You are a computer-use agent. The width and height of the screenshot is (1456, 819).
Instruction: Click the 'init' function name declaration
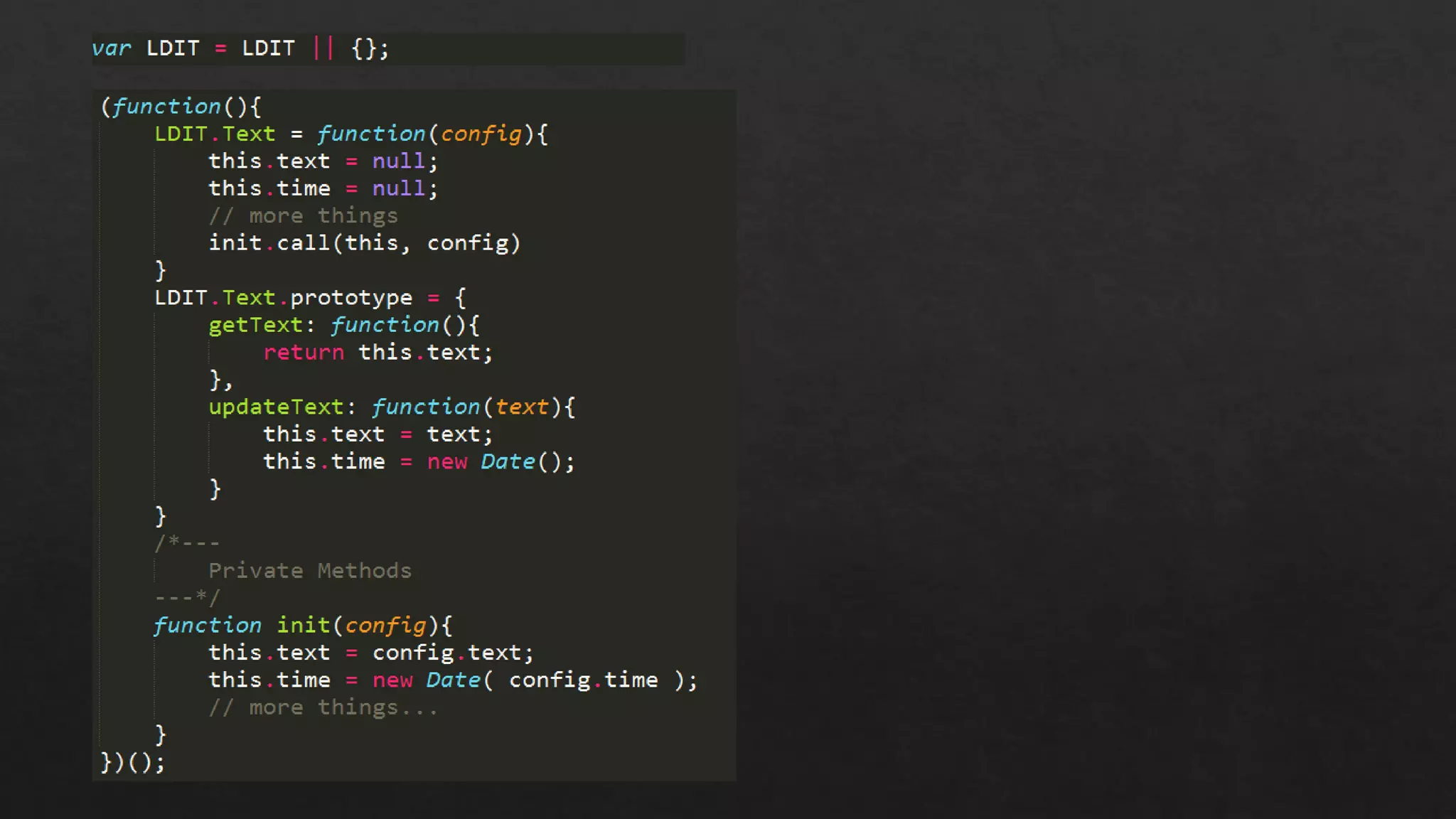(x=303, y=626)
